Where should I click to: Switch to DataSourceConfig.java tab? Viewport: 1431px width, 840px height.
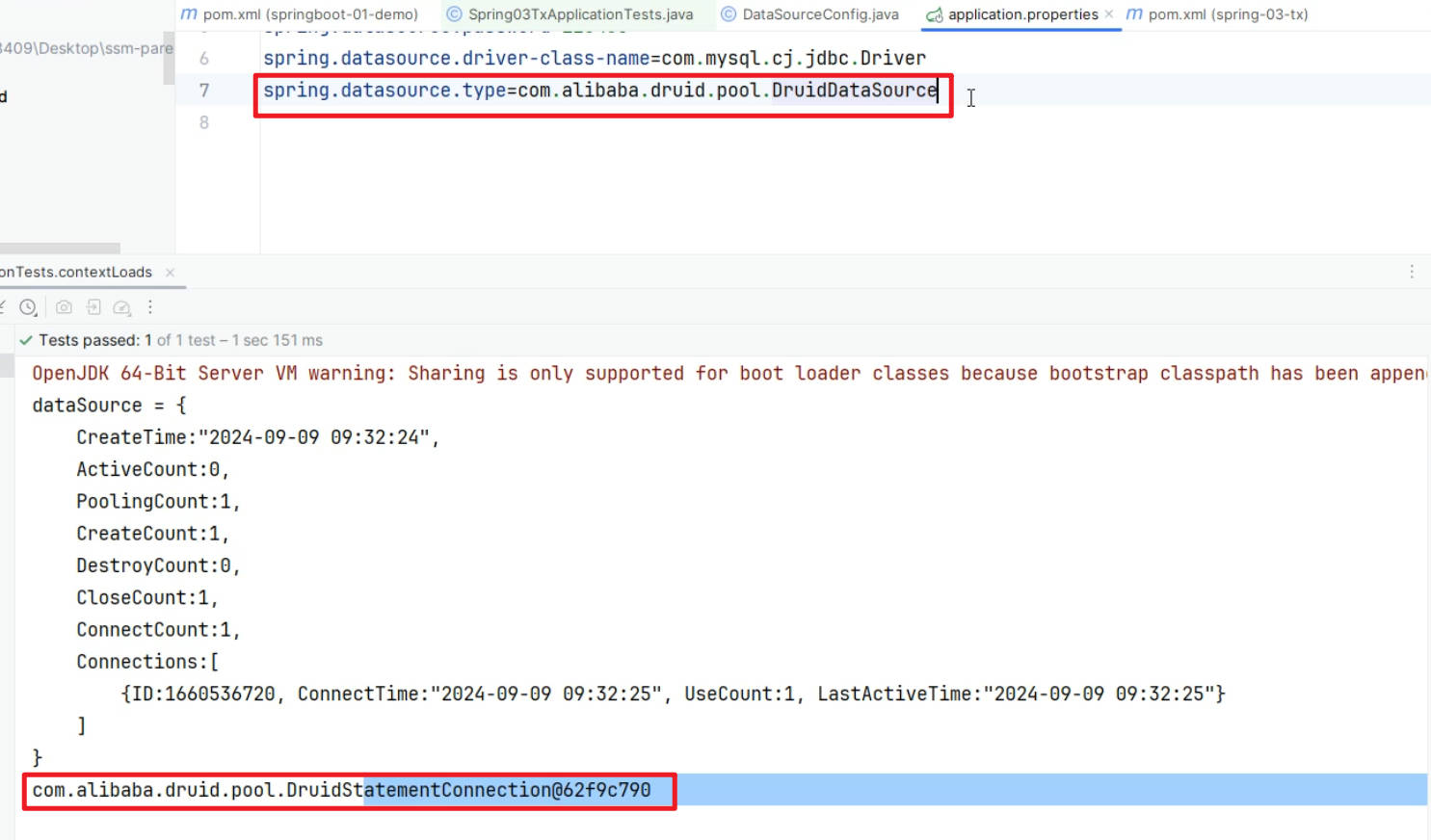(x=819, y=14)
